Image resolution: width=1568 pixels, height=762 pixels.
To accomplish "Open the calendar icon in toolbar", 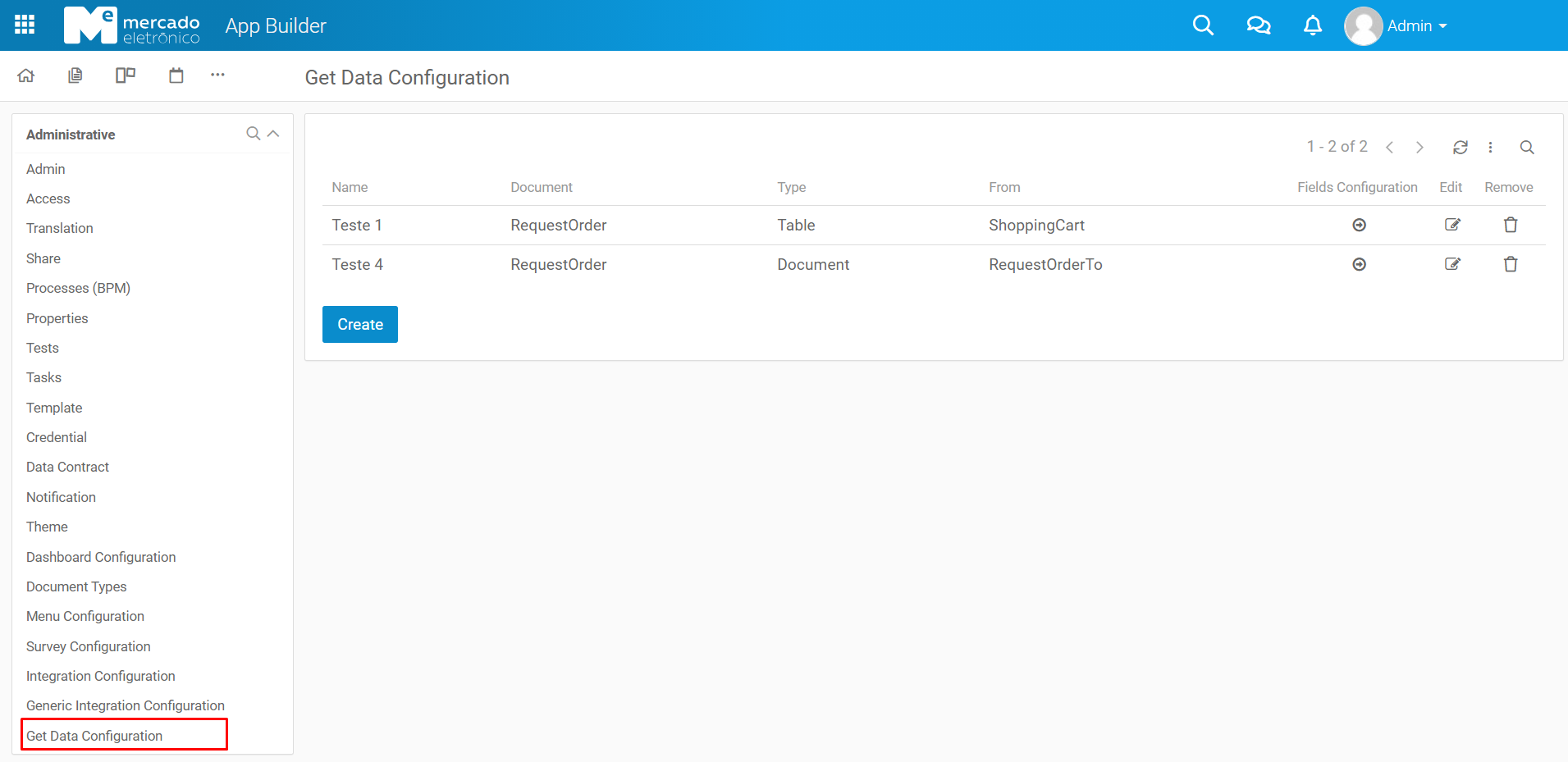I will [176, 75].
